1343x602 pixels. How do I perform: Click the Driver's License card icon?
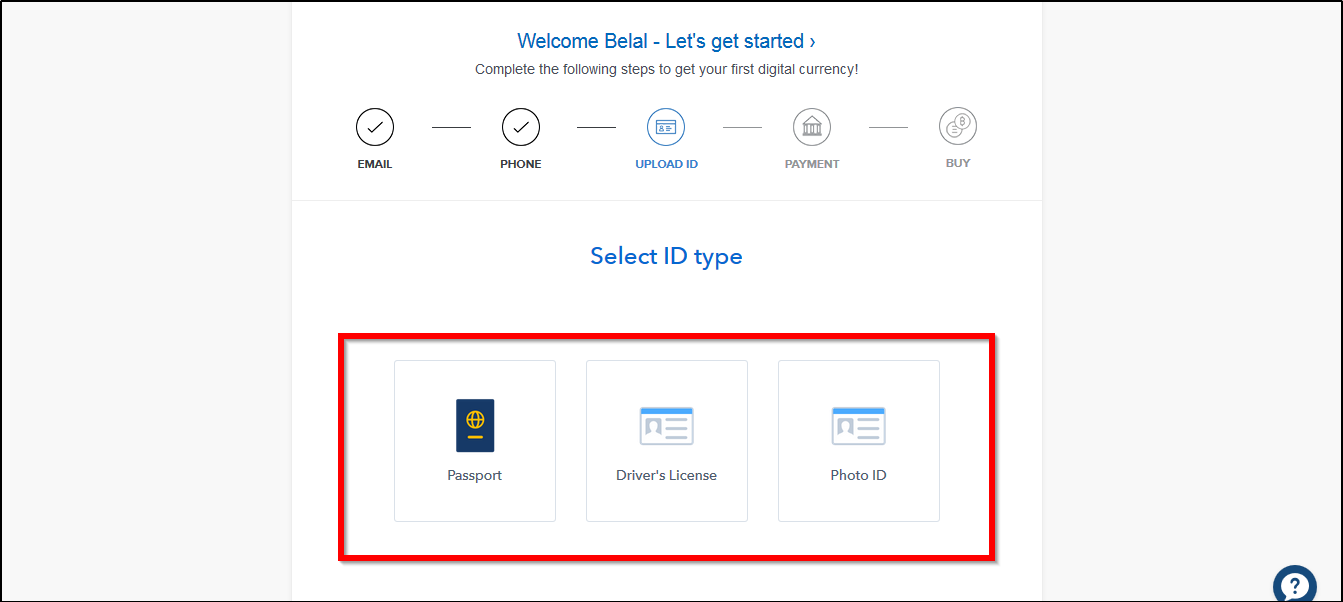(667, 426)
